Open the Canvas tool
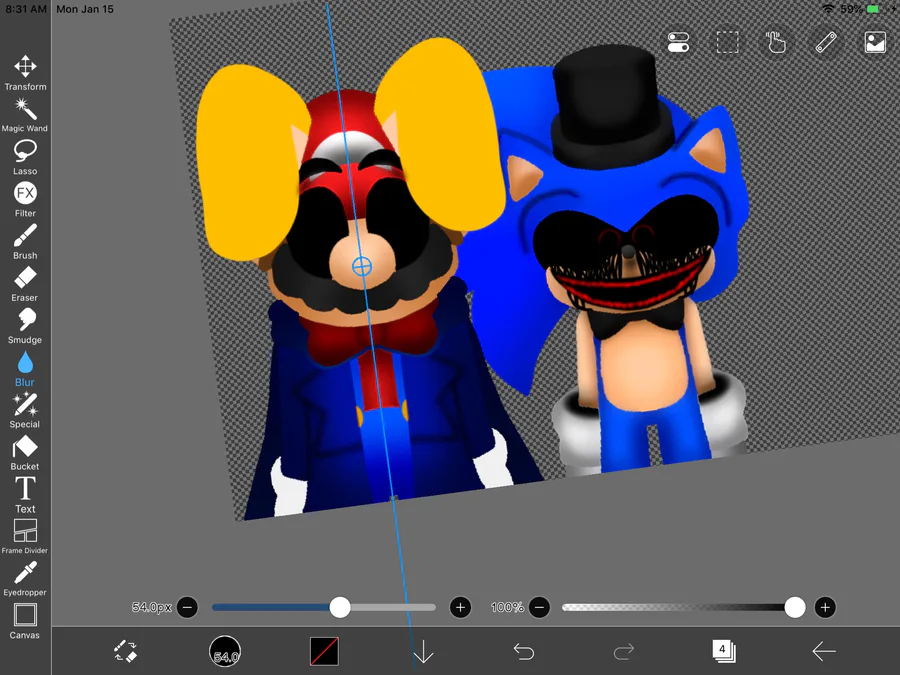 pyautogui.click(x=25, y=621)
